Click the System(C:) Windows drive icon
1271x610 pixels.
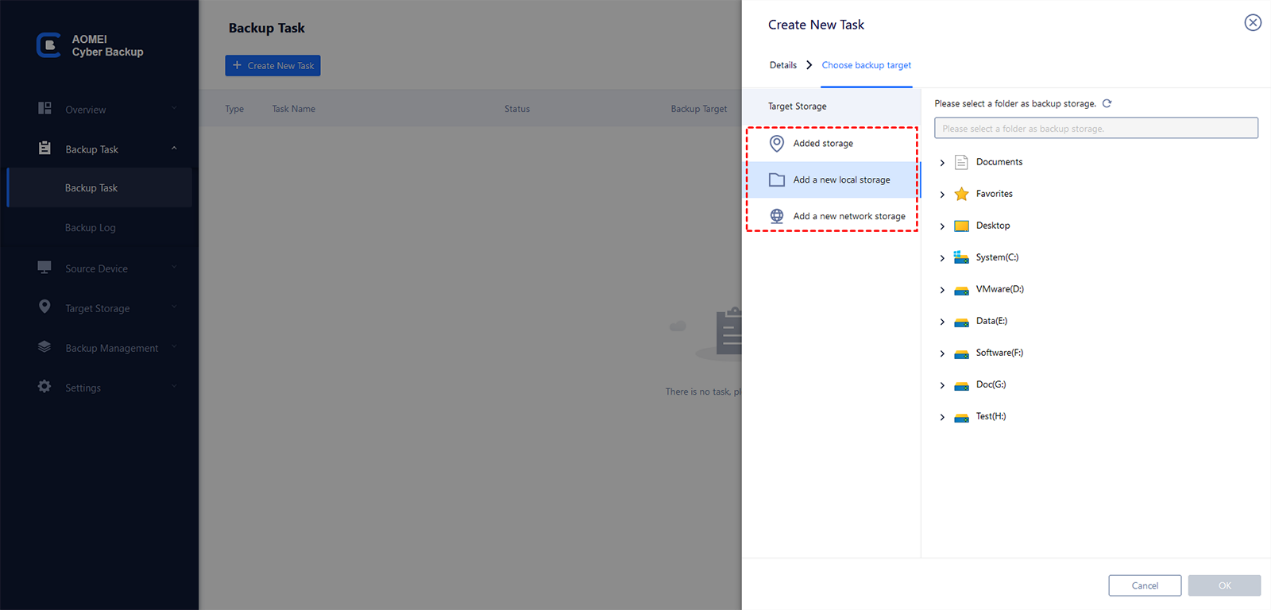(x=961, y=258)
